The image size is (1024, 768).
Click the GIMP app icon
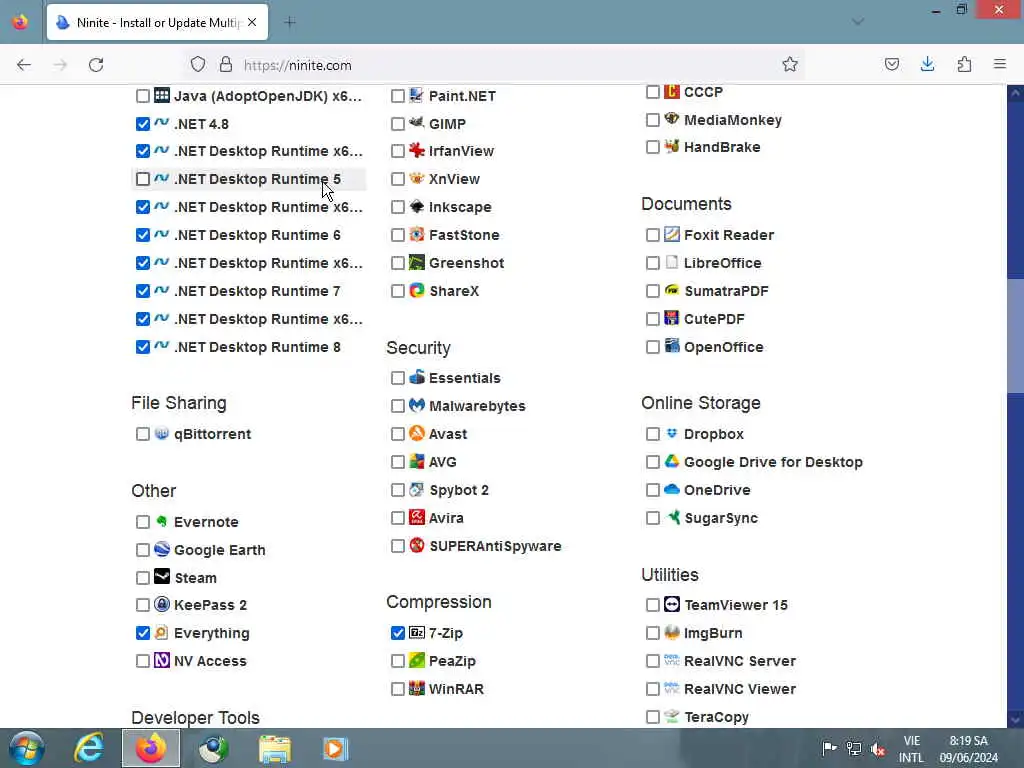pyautogui.click(x=417, y=123)
